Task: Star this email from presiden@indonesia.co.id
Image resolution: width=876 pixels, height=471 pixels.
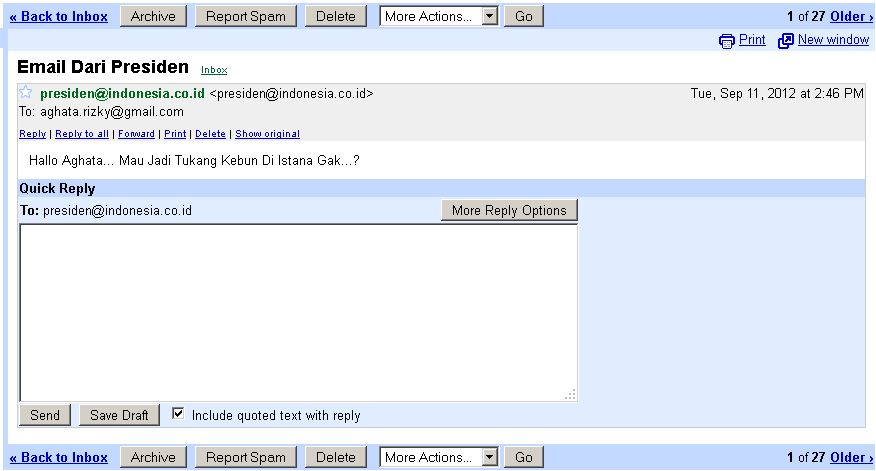Action: click(25, 93)
